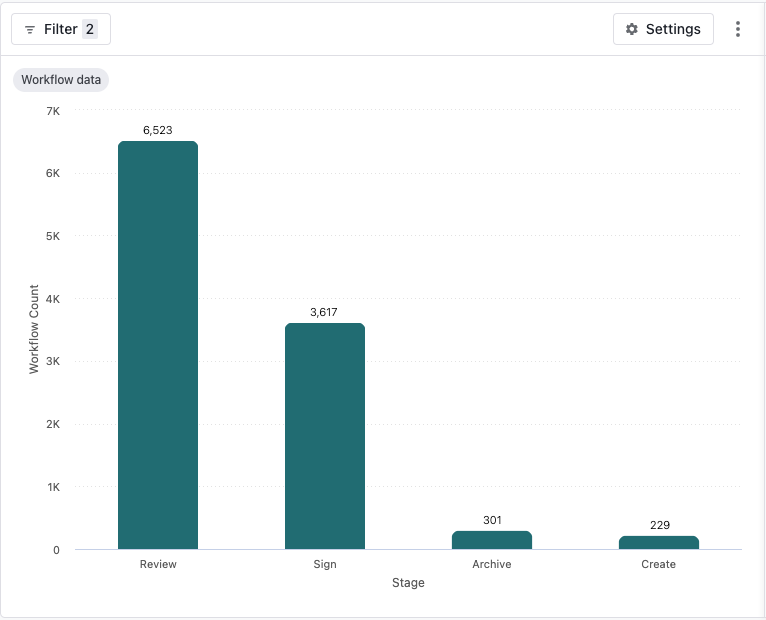The height and width of the screenshot is (620, 766).
Task: Click the 5K y-axis tick label
Action: (53, 236)
